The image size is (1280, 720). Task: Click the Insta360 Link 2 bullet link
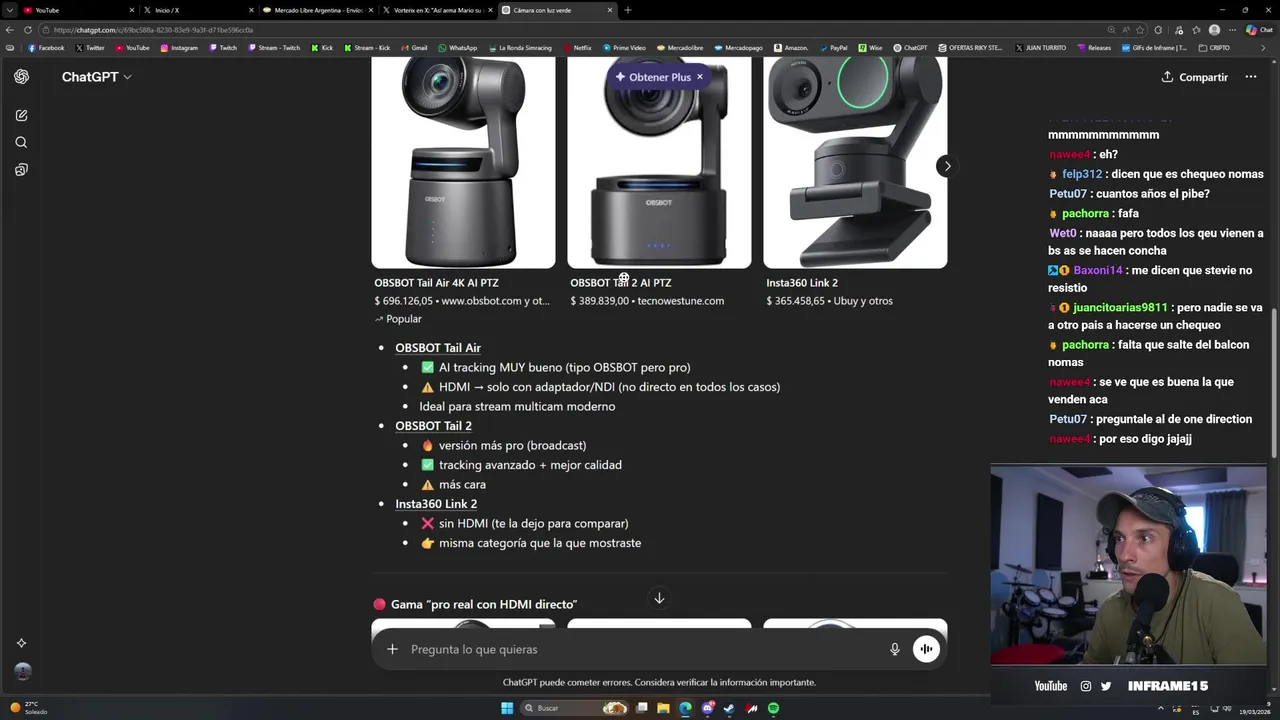(436, 504)
